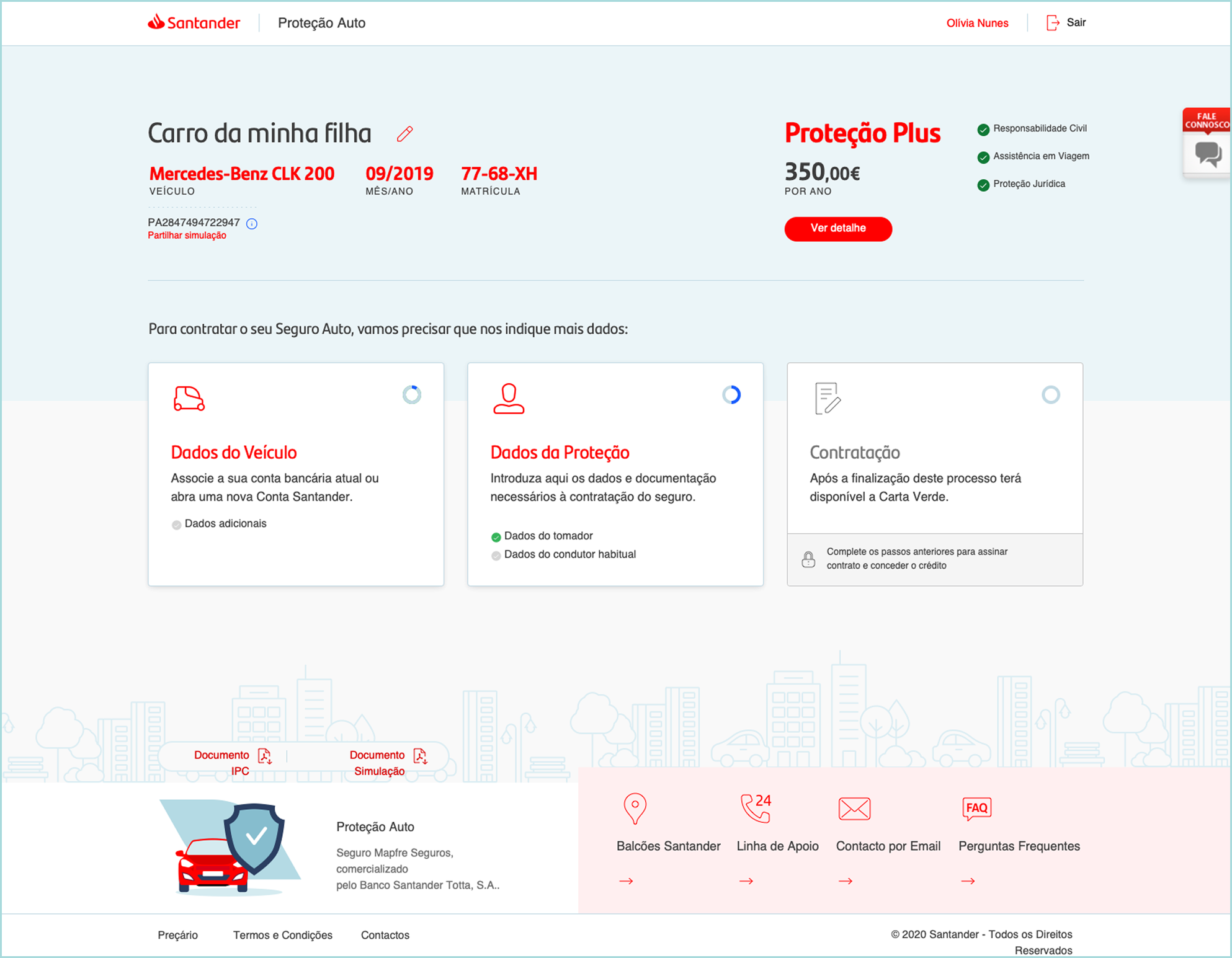Open the info icon next to PA2847494722947
Viewport: 1232px width, 958px height.
coord(252,224)
